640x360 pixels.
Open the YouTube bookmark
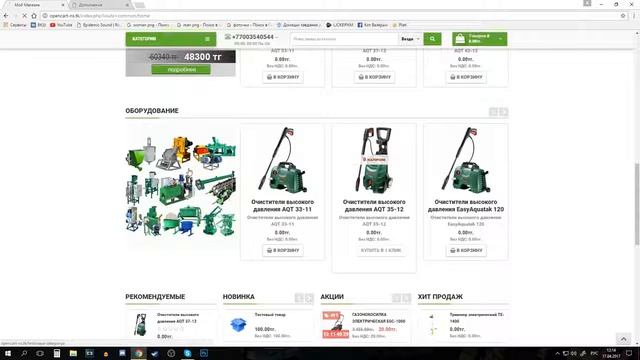tap(61, 25)
